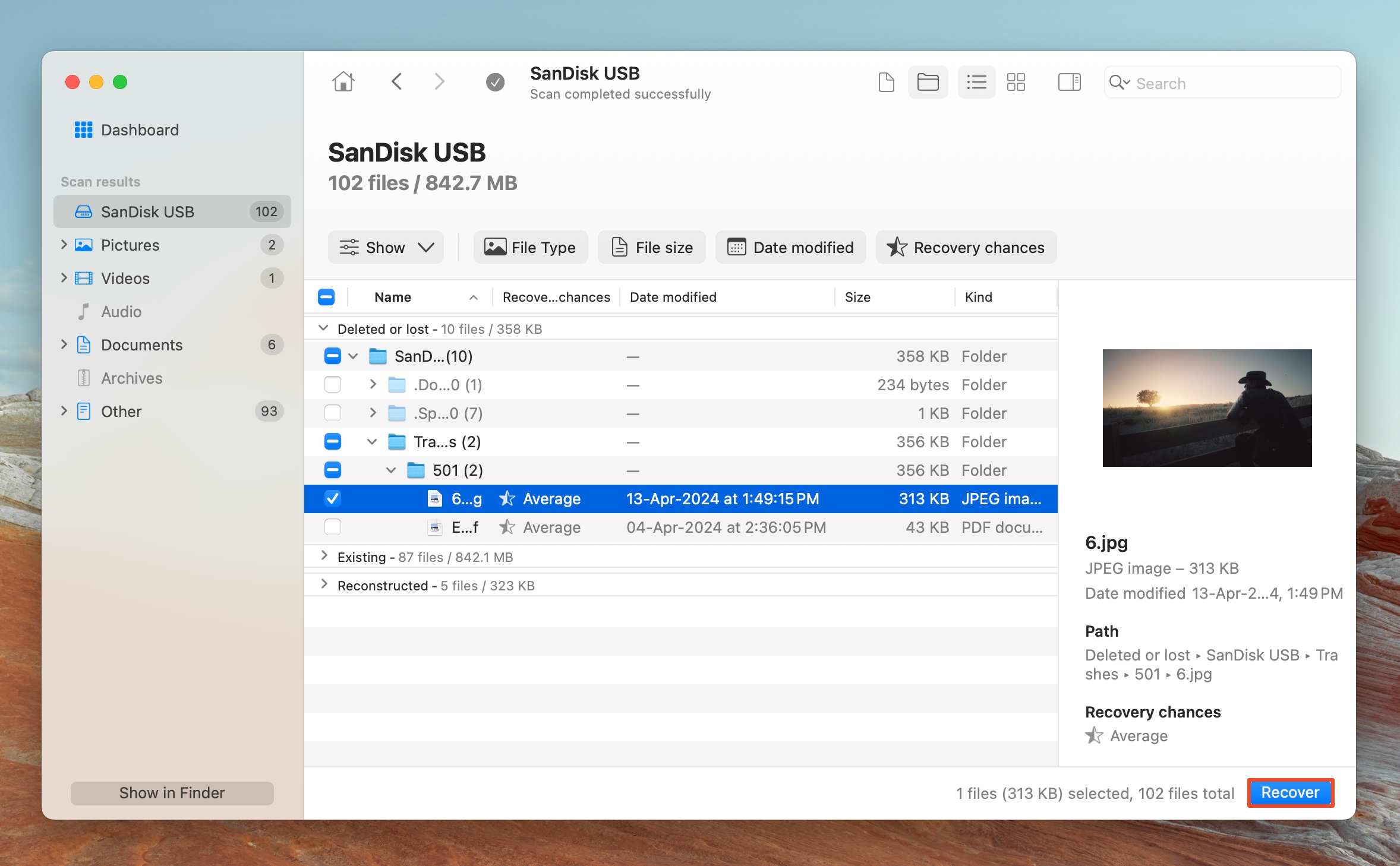Select SanDisk USB in scan results
The width and height of the screenshot is (1400, 866).
(172, 211)
